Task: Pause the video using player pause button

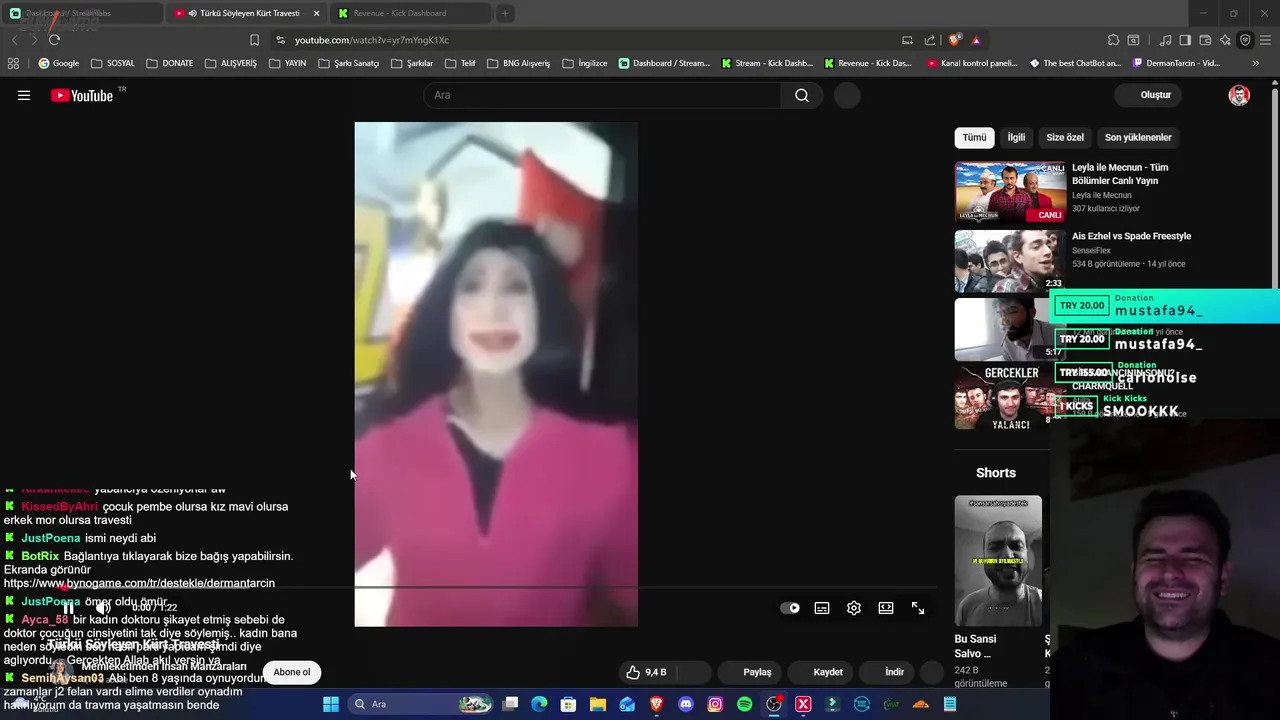Action: coord(69,607)
